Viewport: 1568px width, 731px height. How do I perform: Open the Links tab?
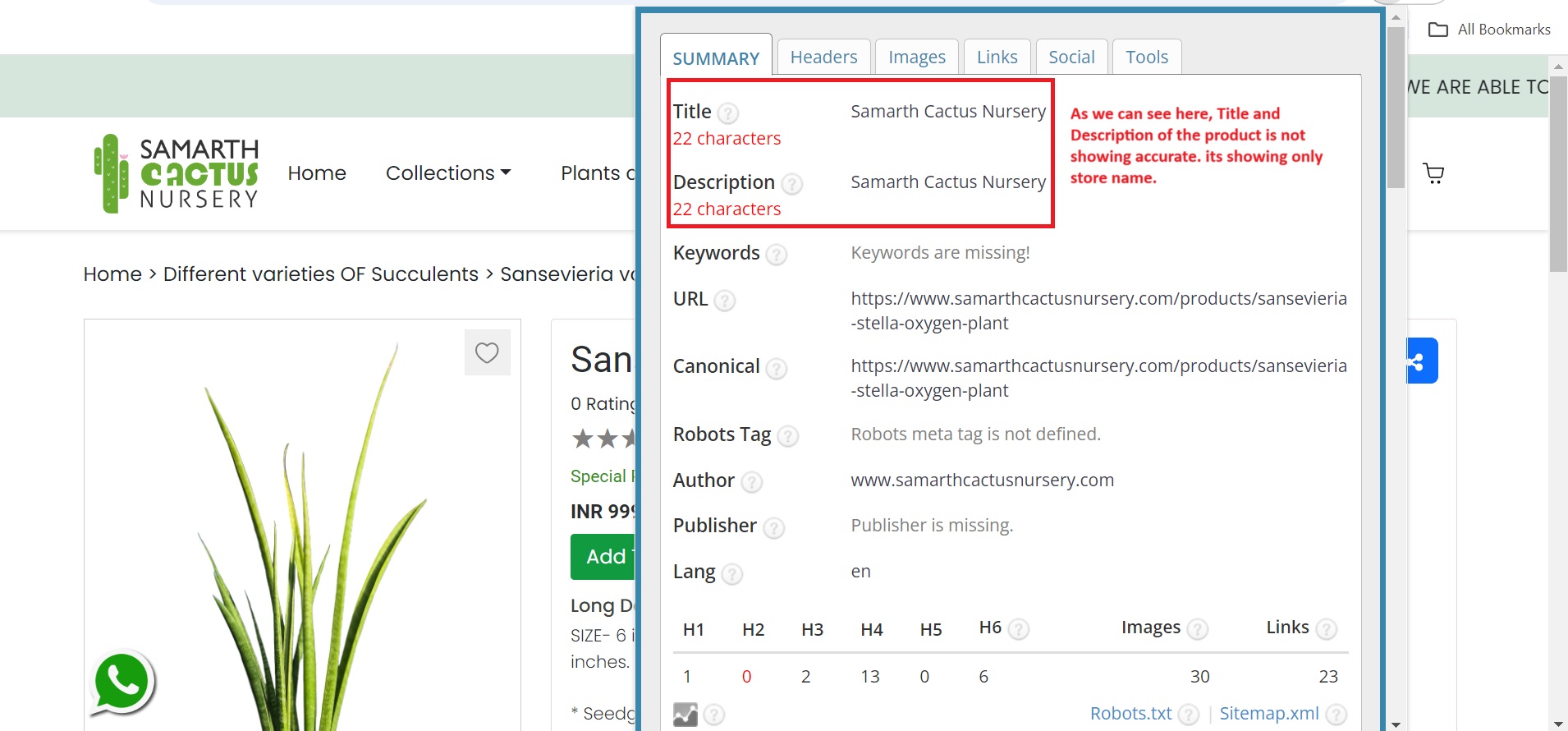[x=997, y=57]
